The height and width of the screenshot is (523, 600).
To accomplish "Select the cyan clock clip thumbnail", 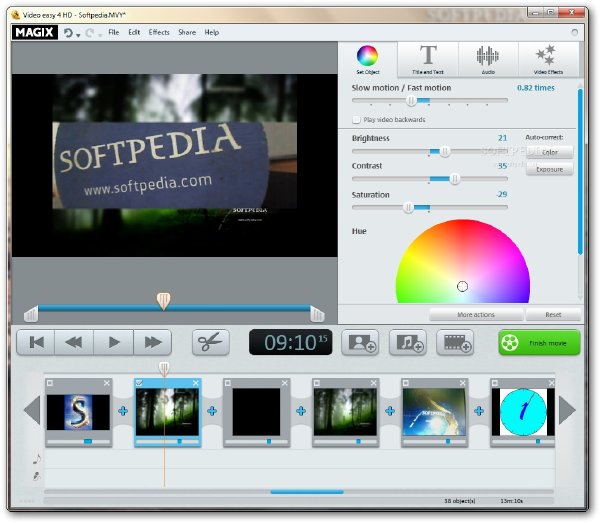I will click(523, 412).
